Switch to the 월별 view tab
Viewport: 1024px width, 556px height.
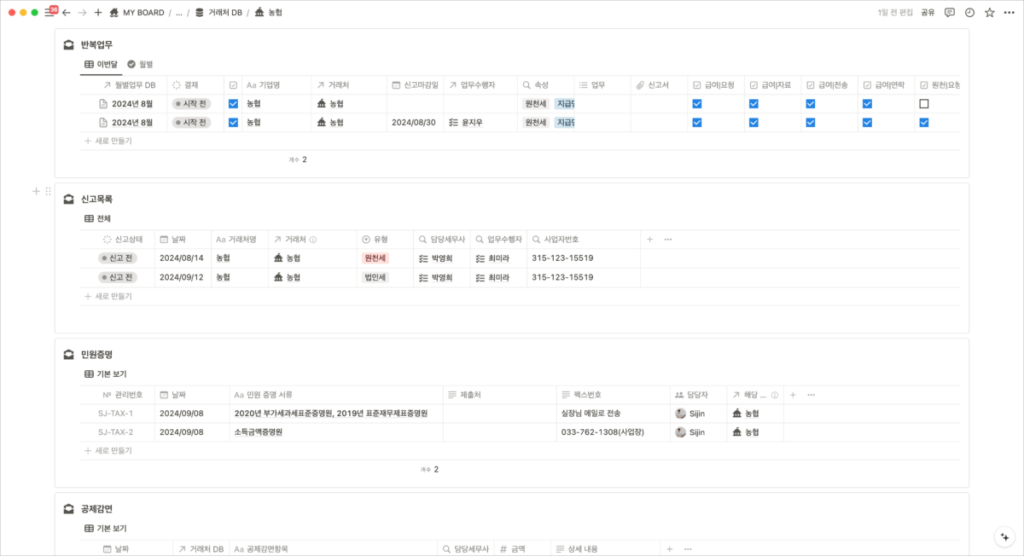pyautogui.click(x=140, y=64)
